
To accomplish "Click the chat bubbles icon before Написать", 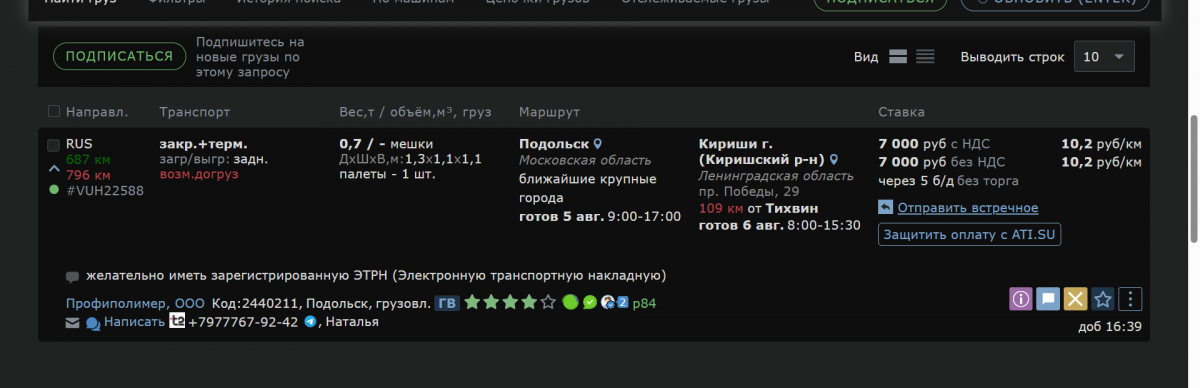I will (93, 323).
